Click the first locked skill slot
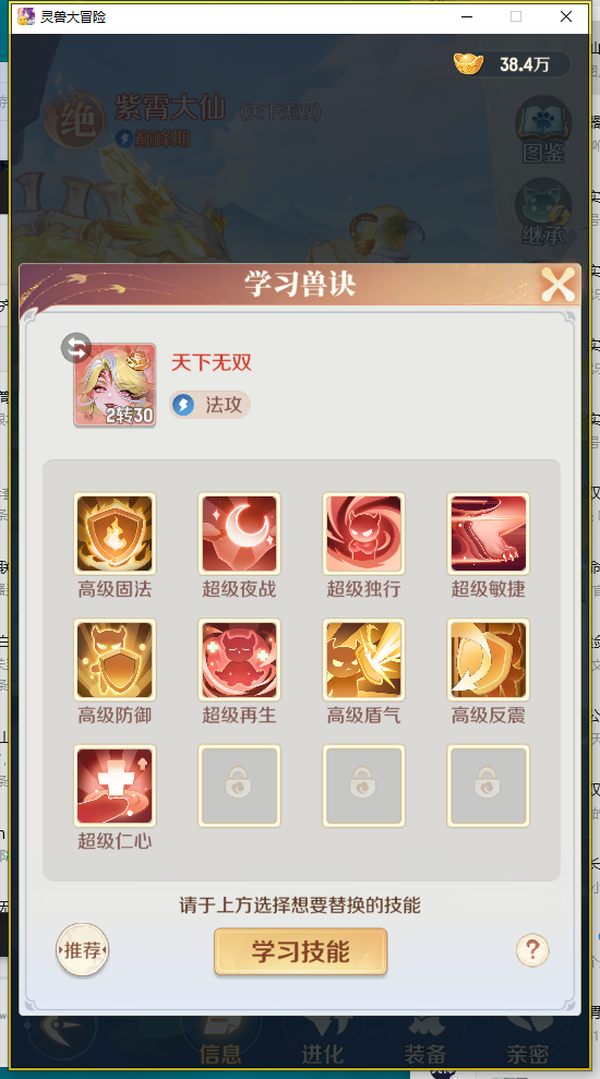The width and height of the screenshot is (600, 1079). coord(239,785)
